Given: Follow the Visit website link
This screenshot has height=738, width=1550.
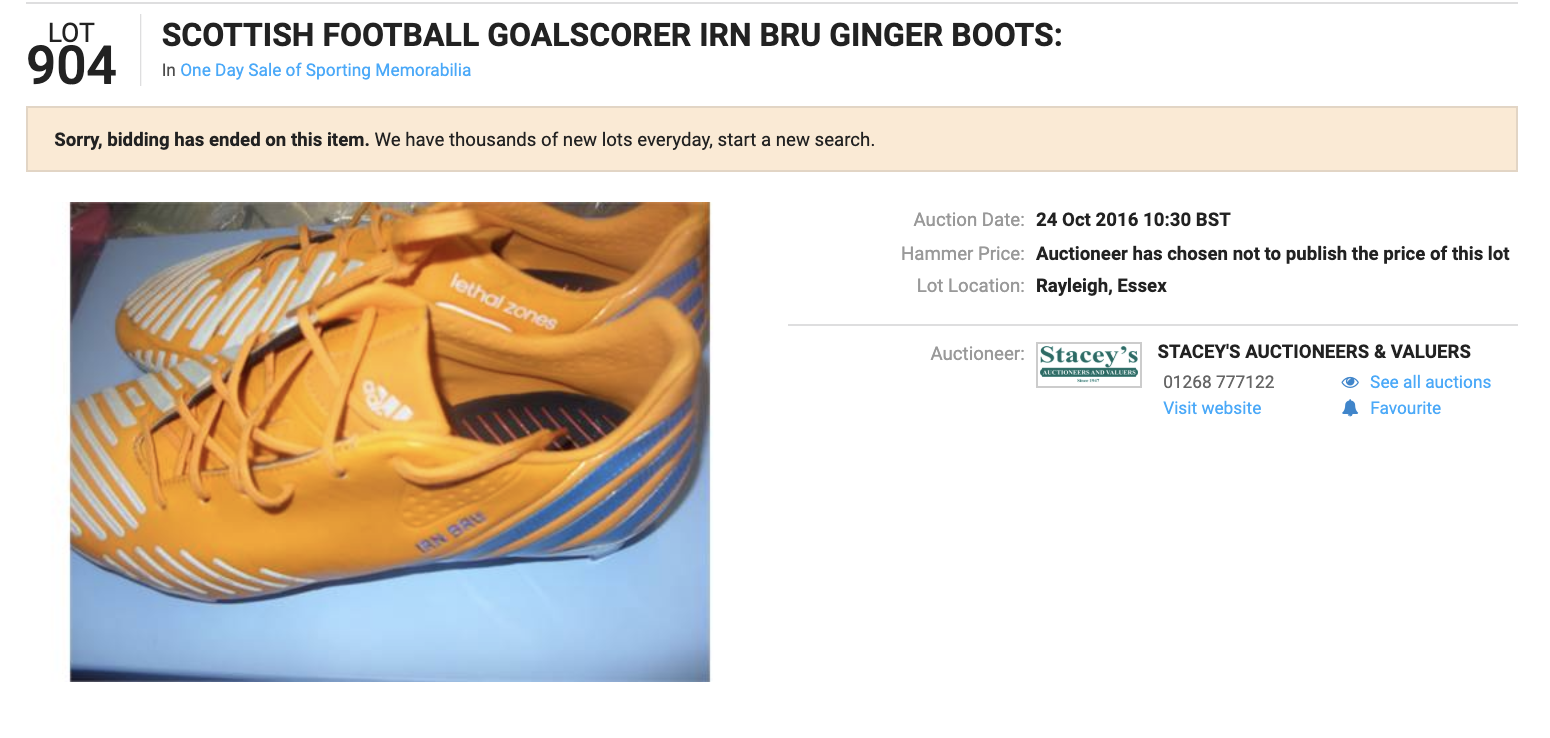Looking at the screenshot, I should [1212, 408].
